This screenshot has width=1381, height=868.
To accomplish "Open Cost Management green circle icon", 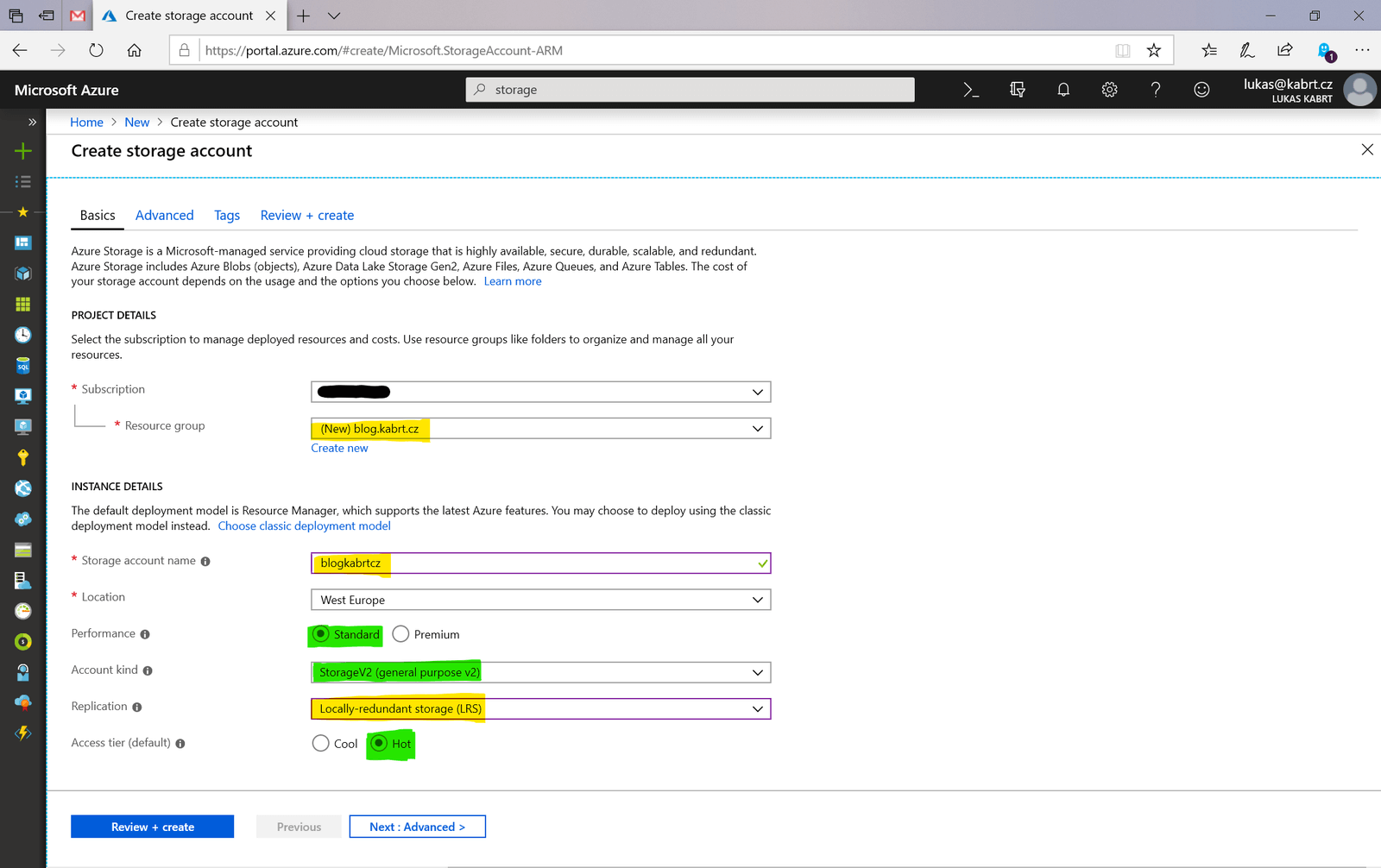I will [23, 641].
